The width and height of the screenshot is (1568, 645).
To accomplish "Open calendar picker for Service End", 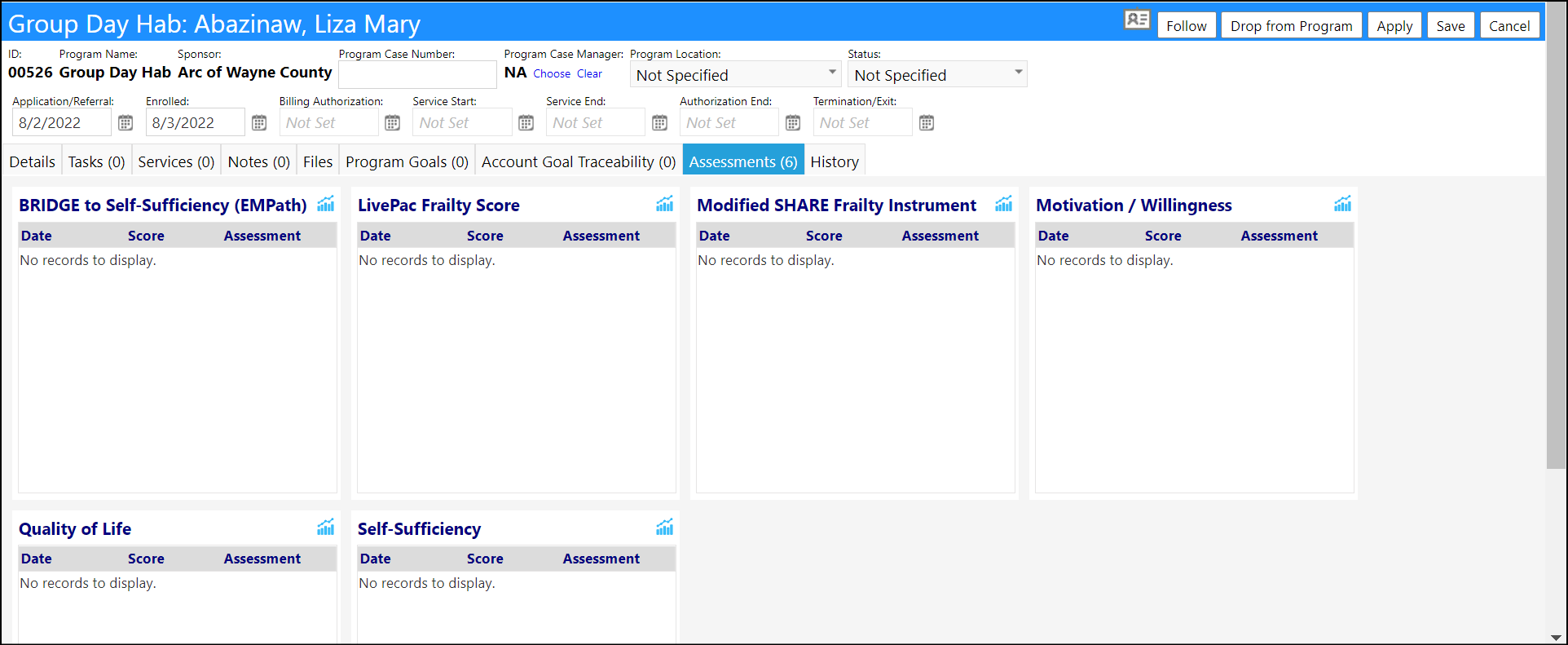I will 660,123.
